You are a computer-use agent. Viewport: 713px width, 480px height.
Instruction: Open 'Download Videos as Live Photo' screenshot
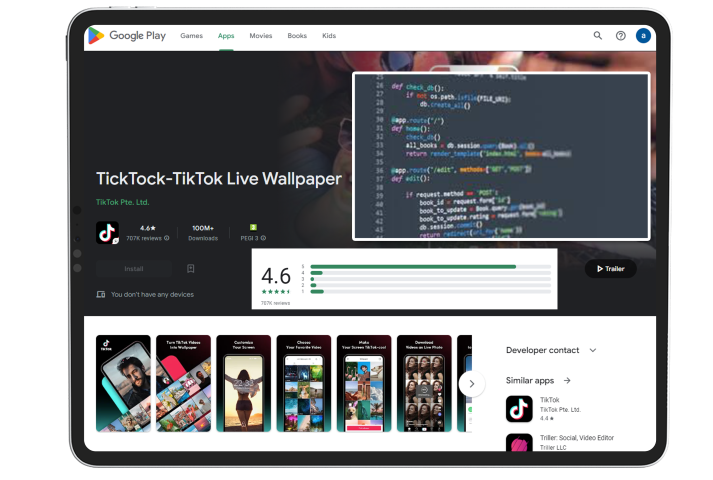(x=424, y=383)
